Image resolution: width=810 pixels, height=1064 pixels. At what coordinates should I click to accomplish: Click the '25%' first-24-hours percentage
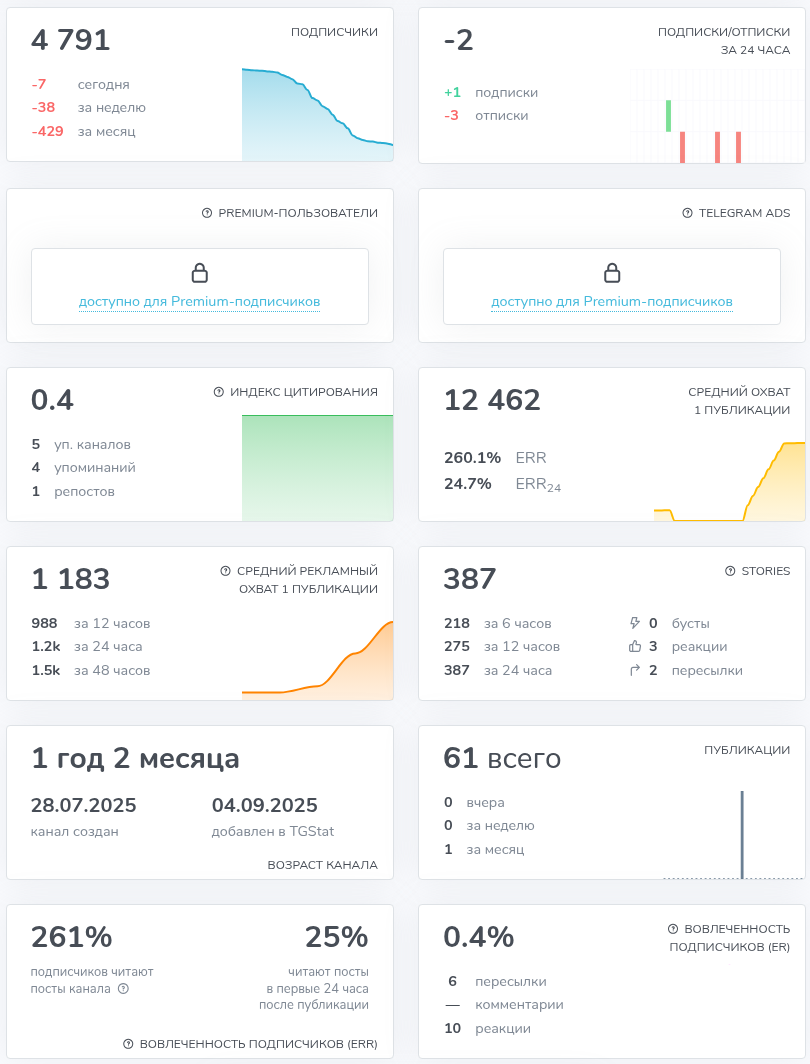coord(337,937)
